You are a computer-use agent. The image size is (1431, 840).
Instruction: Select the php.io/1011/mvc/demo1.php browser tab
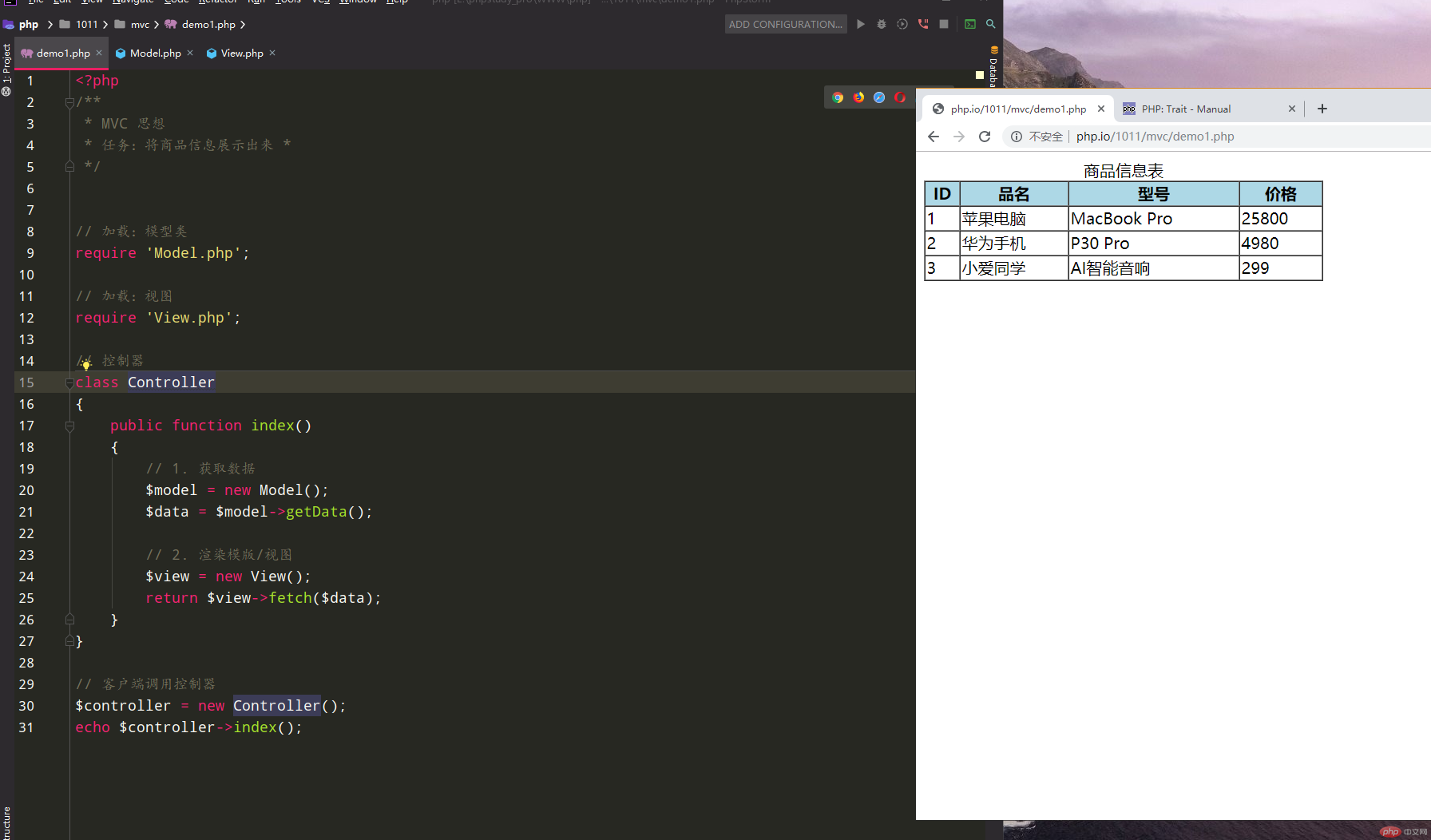pos(1018,109)
